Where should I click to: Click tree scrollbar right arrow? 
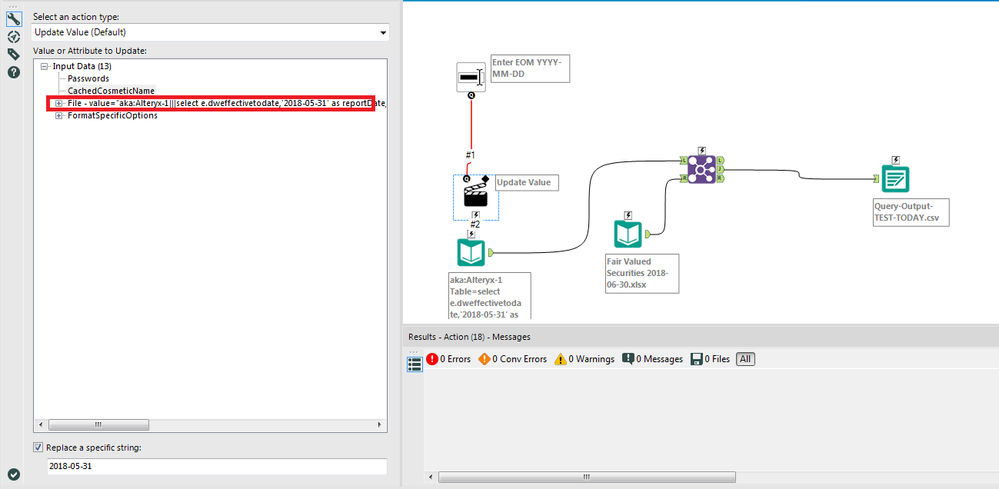(380, 424)
